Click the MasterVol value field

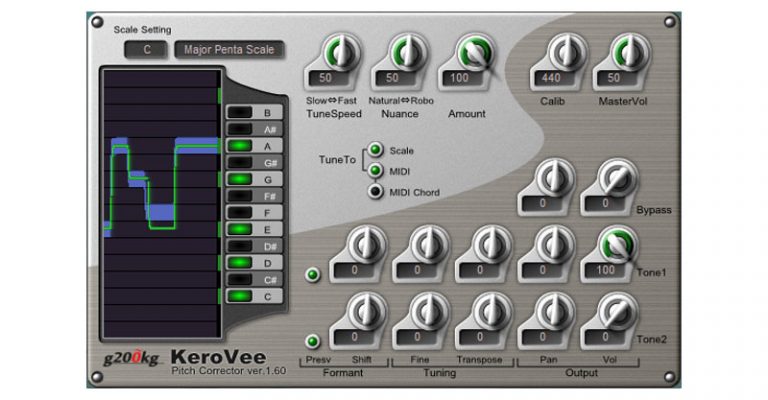(618, 78)
